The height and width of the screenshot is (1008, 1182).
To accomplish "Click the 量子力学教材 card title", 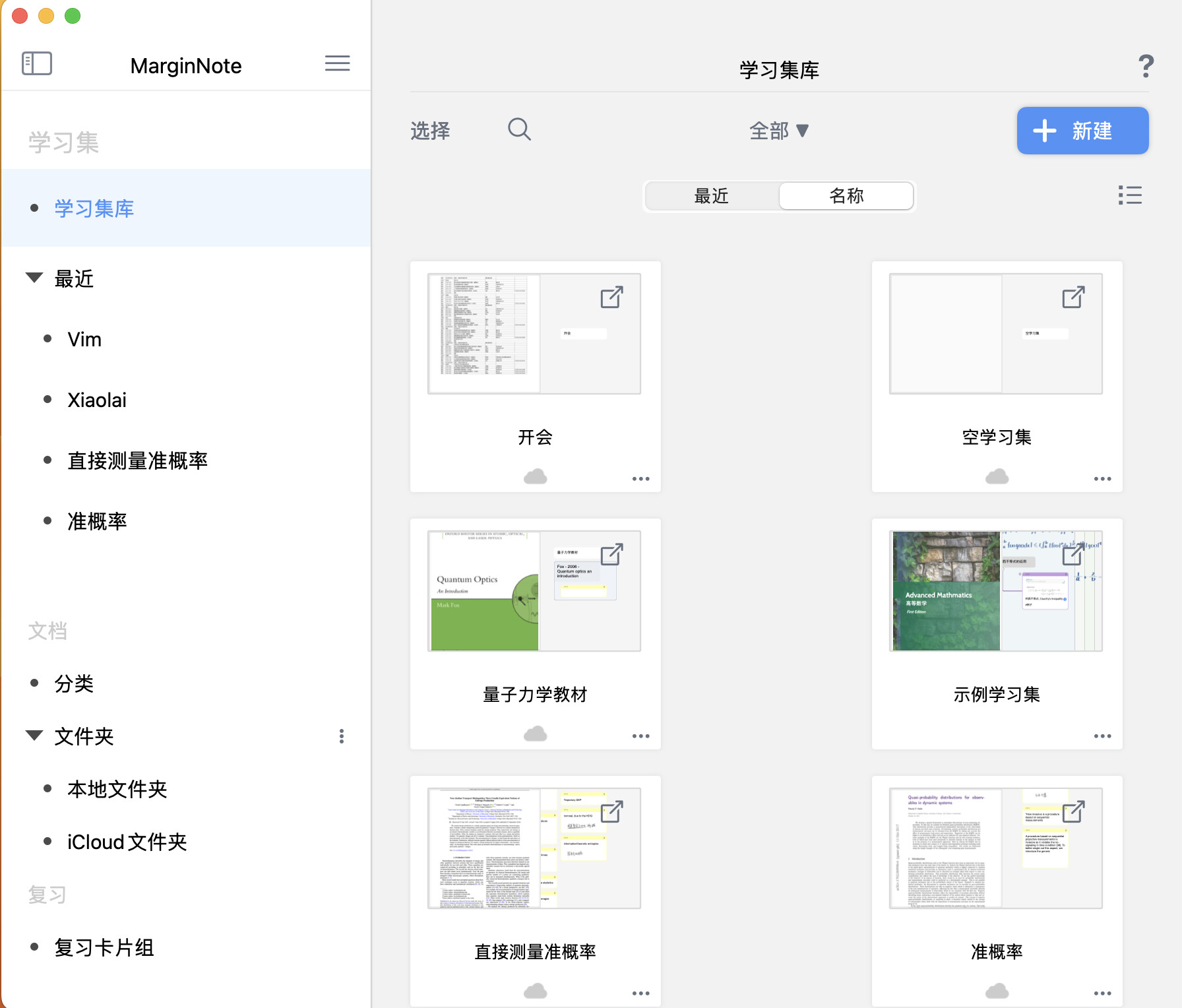I will tap(535, 694).
